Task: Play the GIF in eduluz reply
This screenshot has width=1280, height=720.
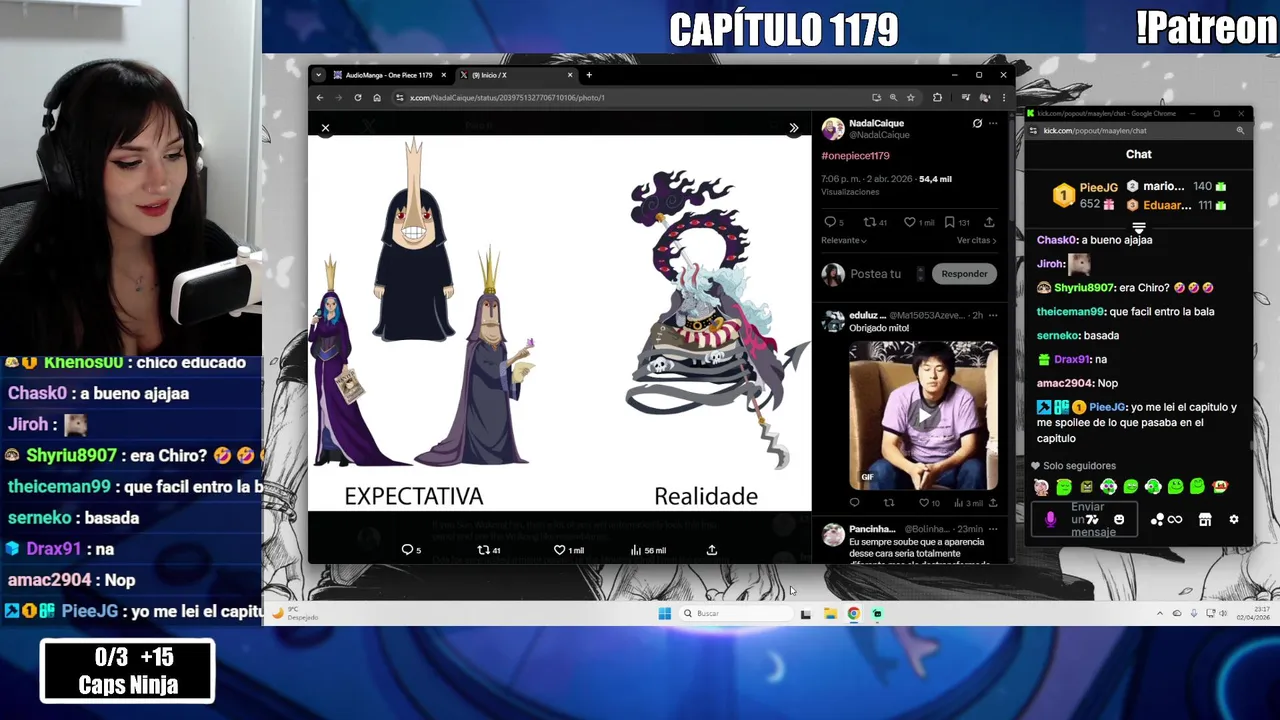Action: pos(923,415)
